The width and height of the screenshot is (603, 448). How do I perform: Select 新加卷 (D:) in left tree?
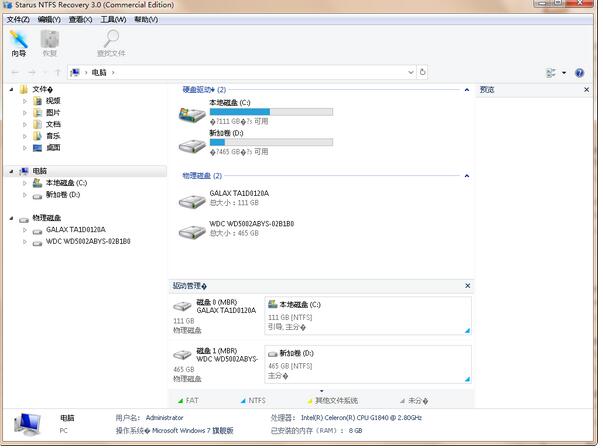click(63, 195)
